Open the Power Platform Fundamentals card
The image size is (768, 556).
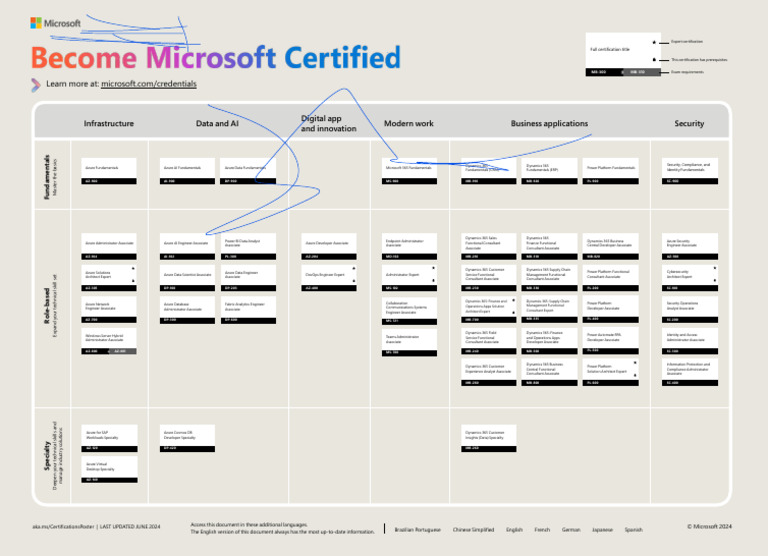(611, 171)
